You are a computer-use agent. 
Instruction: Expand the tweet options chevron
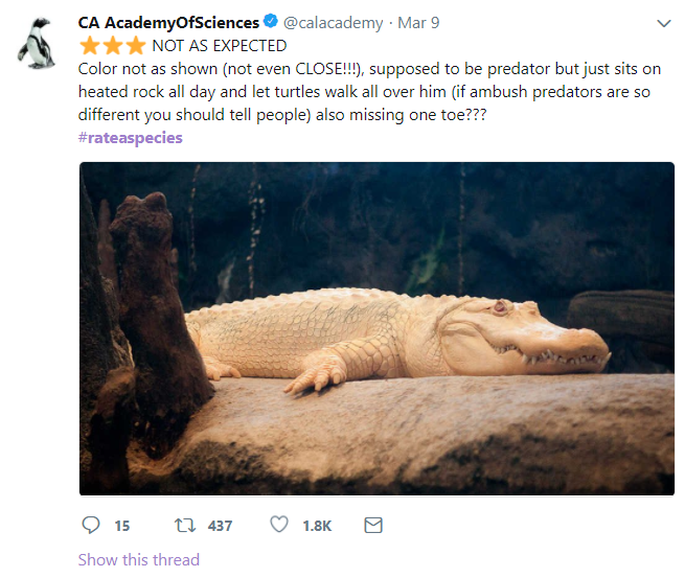[664, 23]
